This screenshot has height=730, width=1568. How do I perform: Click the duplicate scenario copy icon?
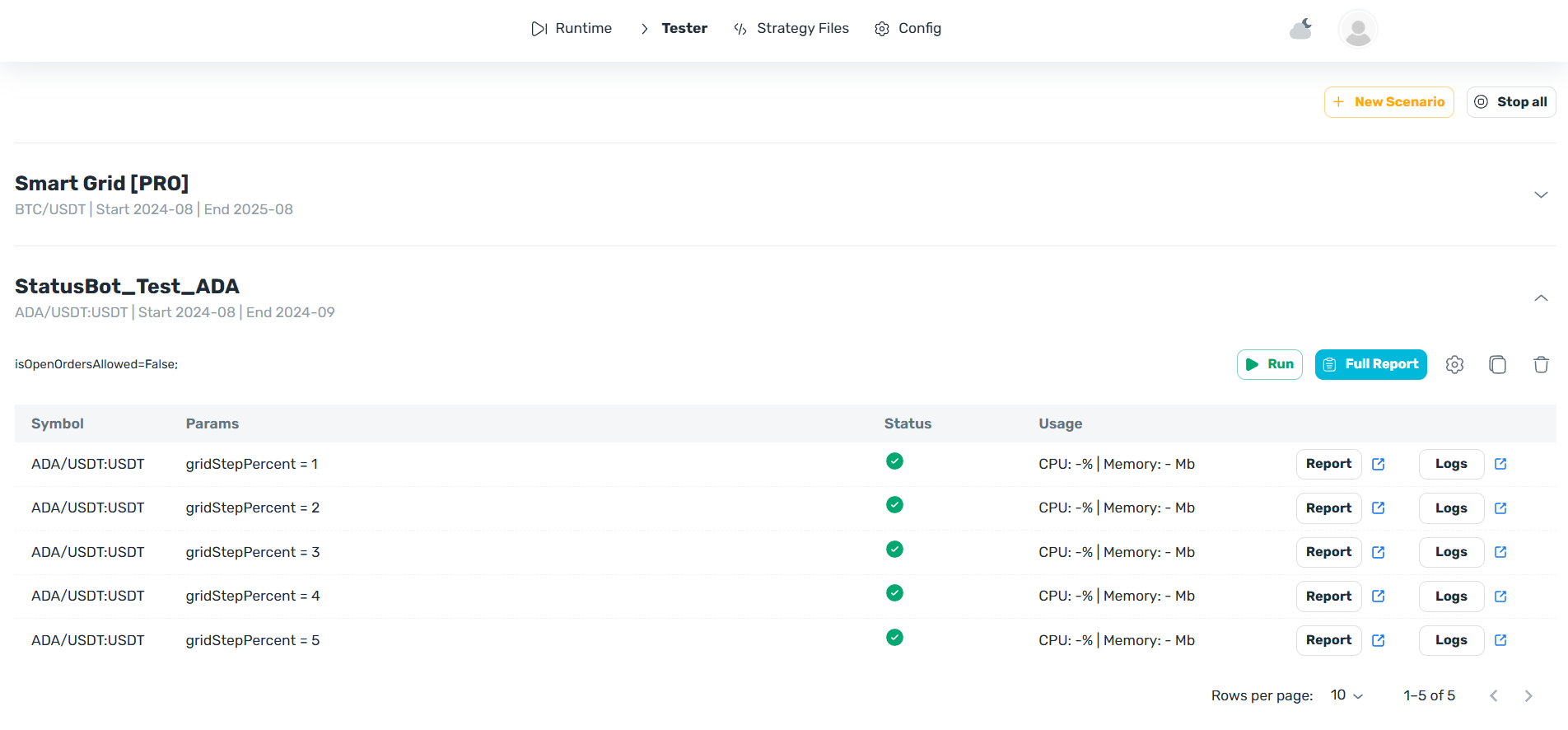point(1497,364)
